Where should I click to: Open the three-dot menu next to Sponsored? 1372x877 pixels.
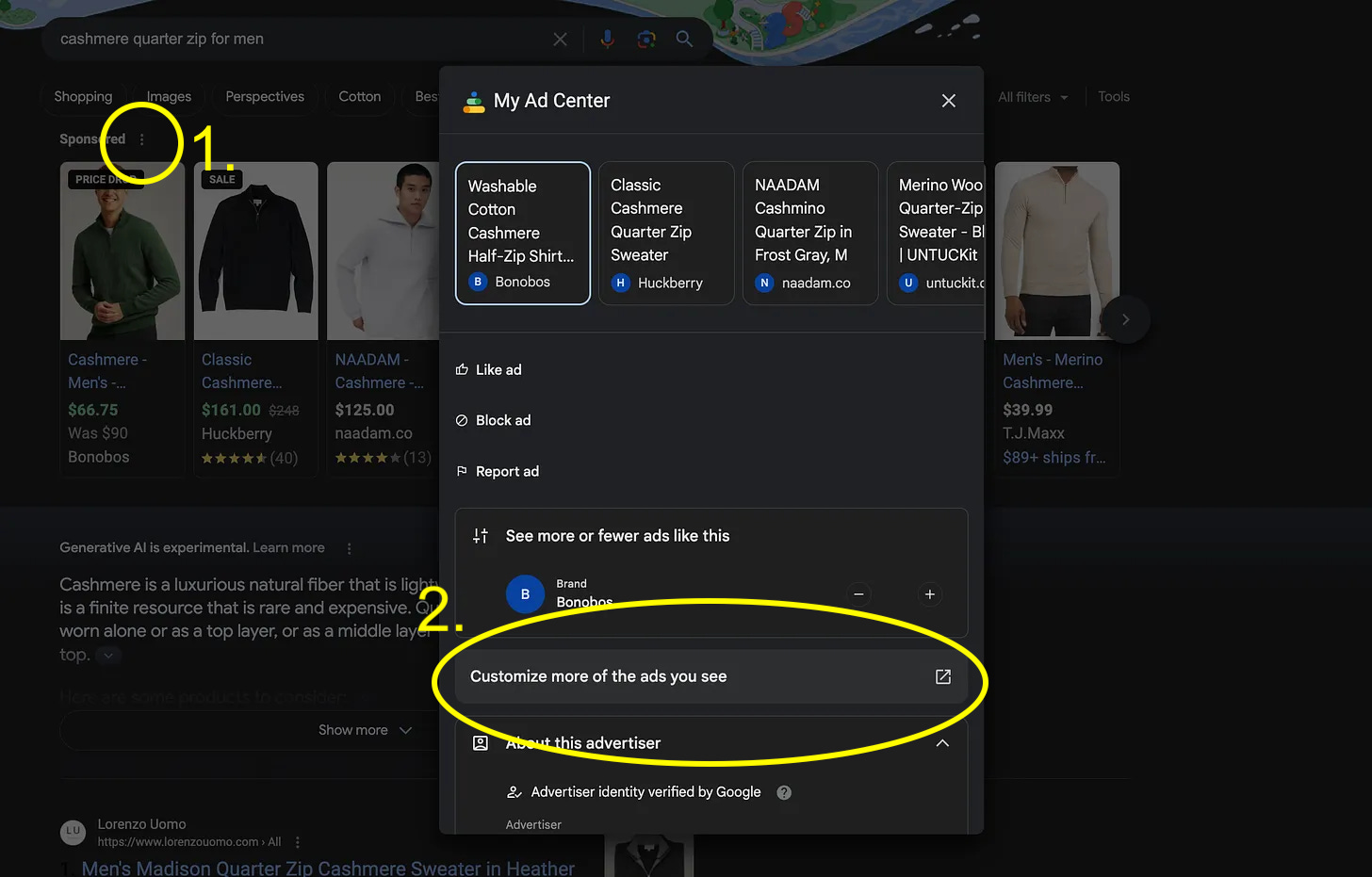(x=142, y=139)
